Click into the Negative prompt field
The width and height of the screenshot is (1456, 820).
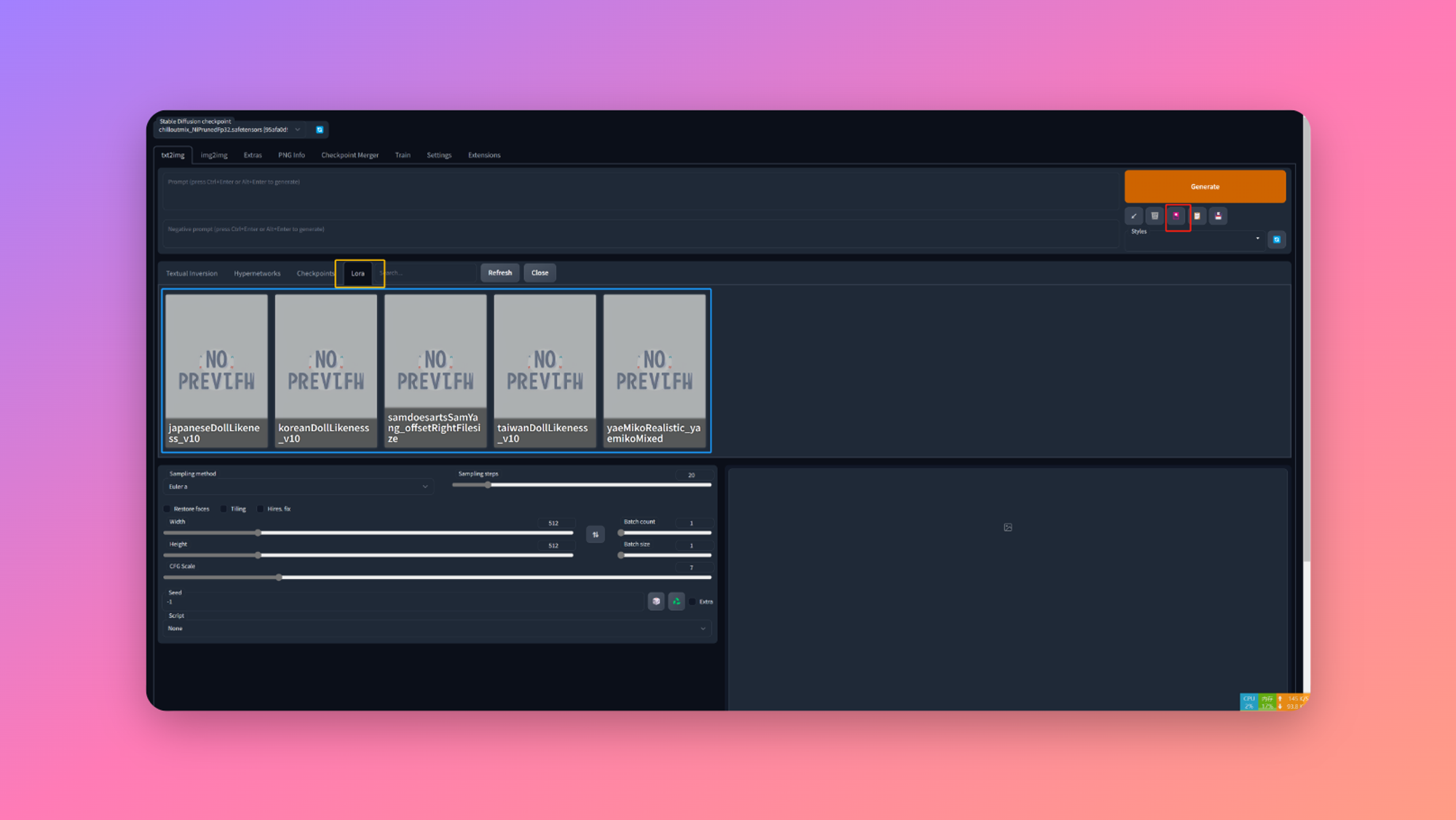[641, 234]
